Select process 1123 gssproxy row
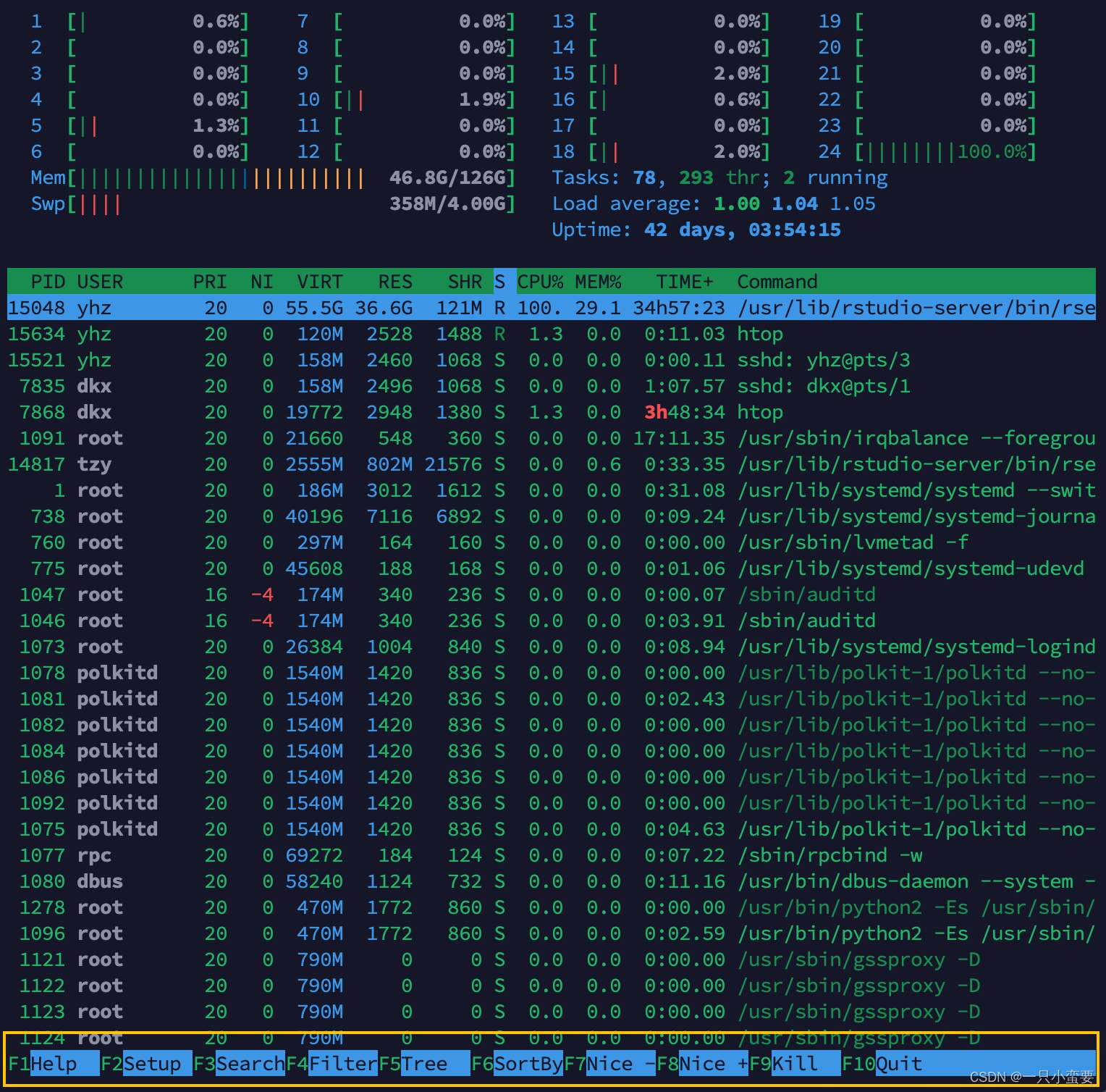 click(552, 1012)
